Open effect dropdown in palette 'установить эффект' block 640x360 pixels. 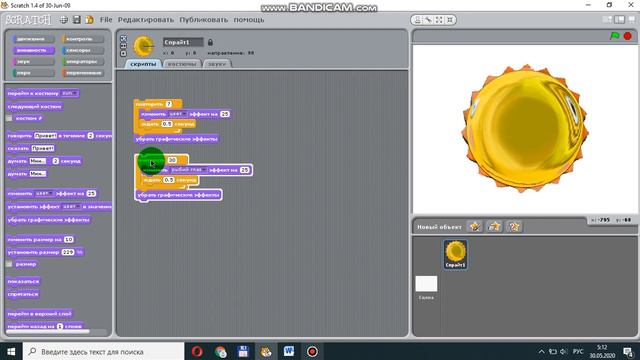coord(72,207)
